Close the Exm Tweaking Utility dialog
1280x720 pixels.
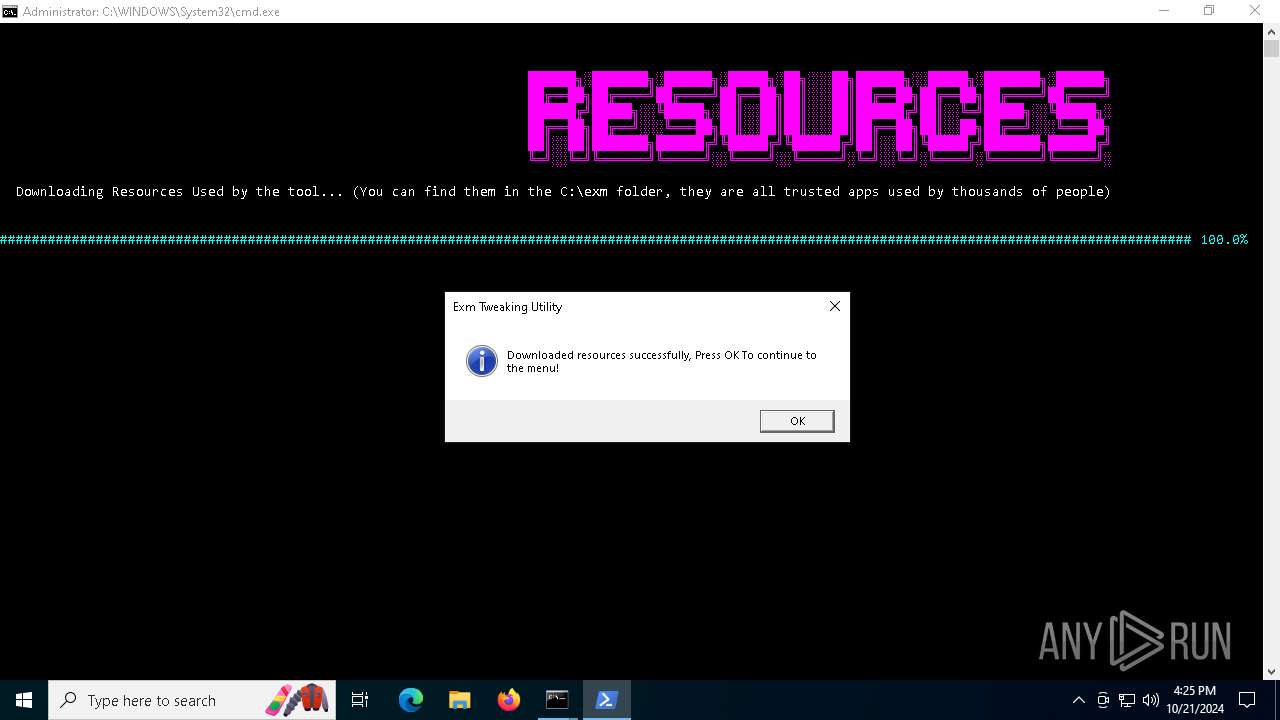[x=835, y=306]
